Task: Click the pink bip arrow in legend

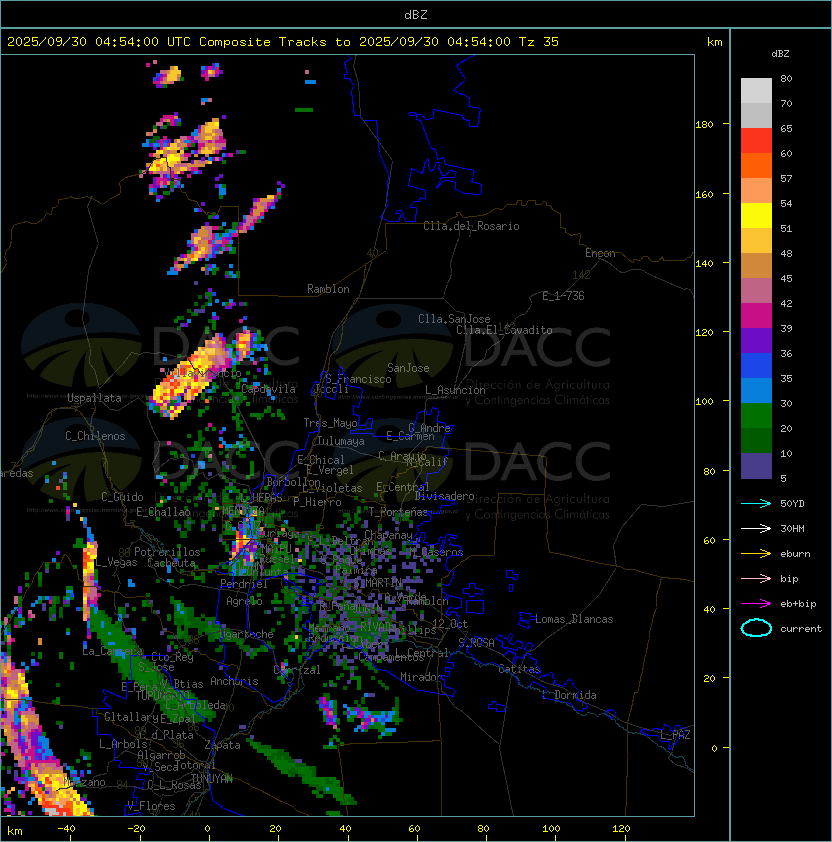Action: click(x=756, y=578)
